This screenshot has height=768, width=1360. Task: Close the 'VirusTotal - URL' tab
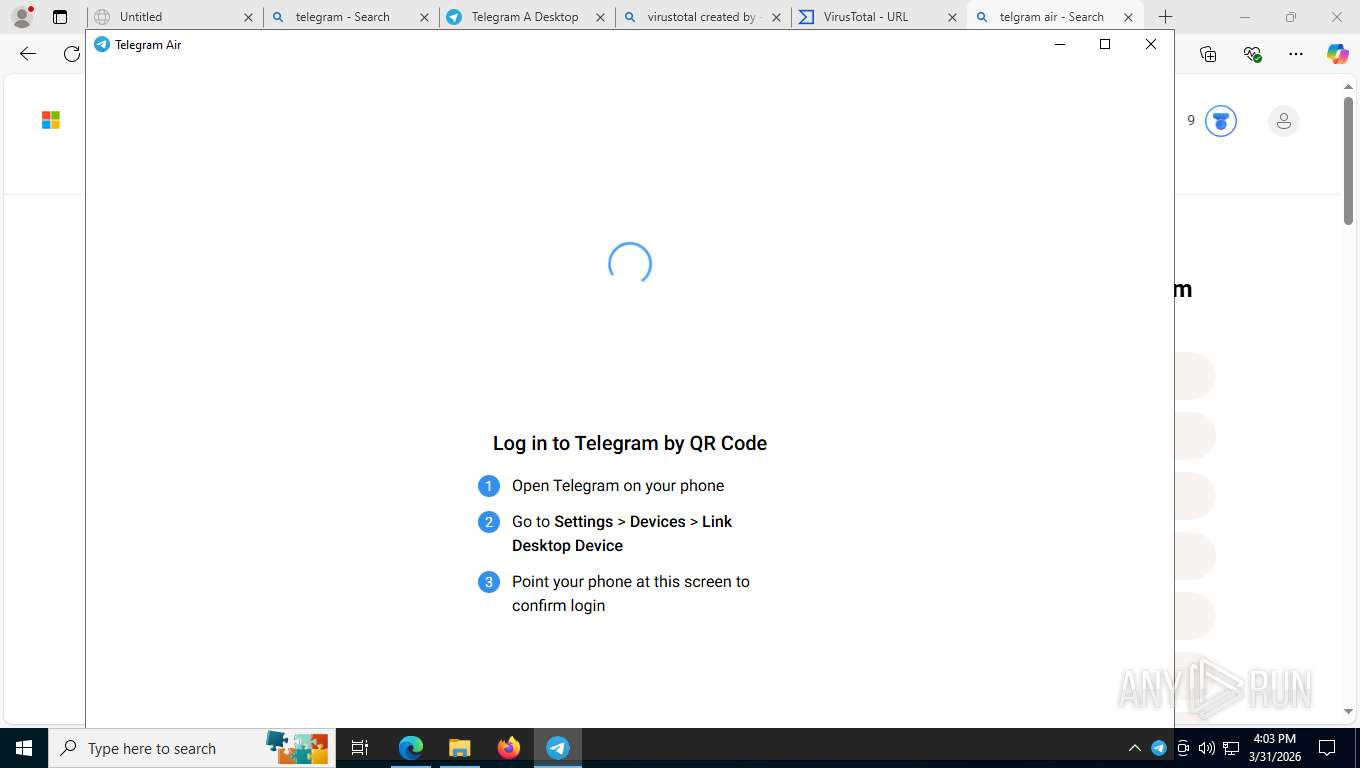pyautogui.click(x=952, y=17)
